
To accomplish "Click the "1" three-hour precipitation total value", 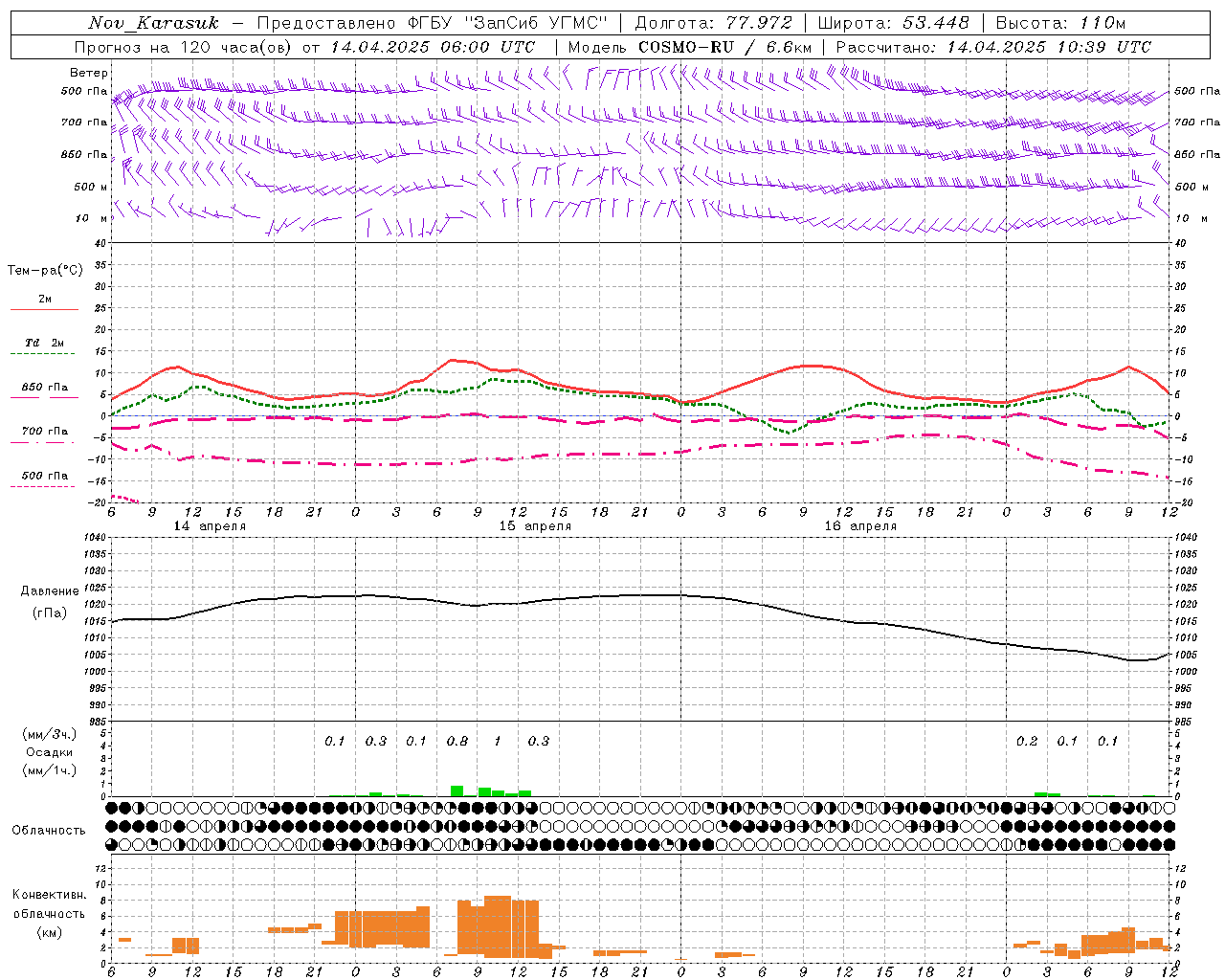I will point(497,742).
